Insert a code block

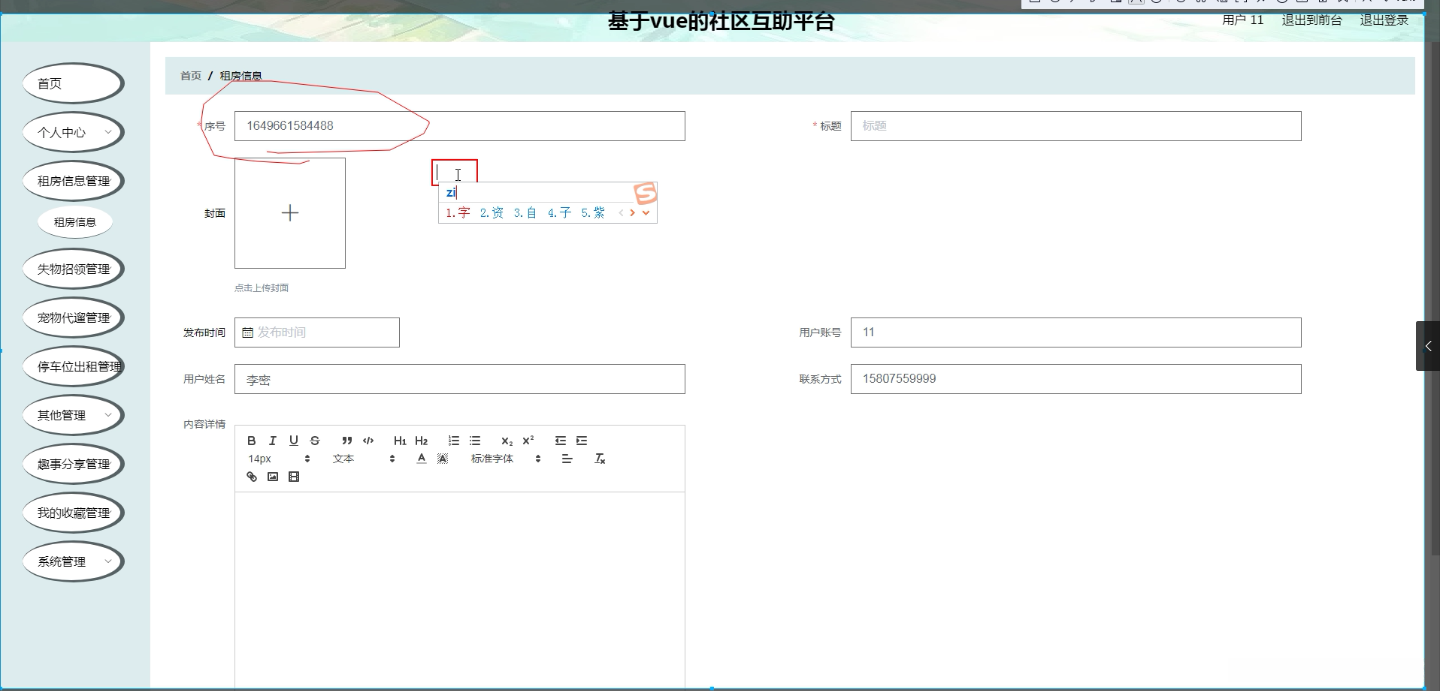368,441
